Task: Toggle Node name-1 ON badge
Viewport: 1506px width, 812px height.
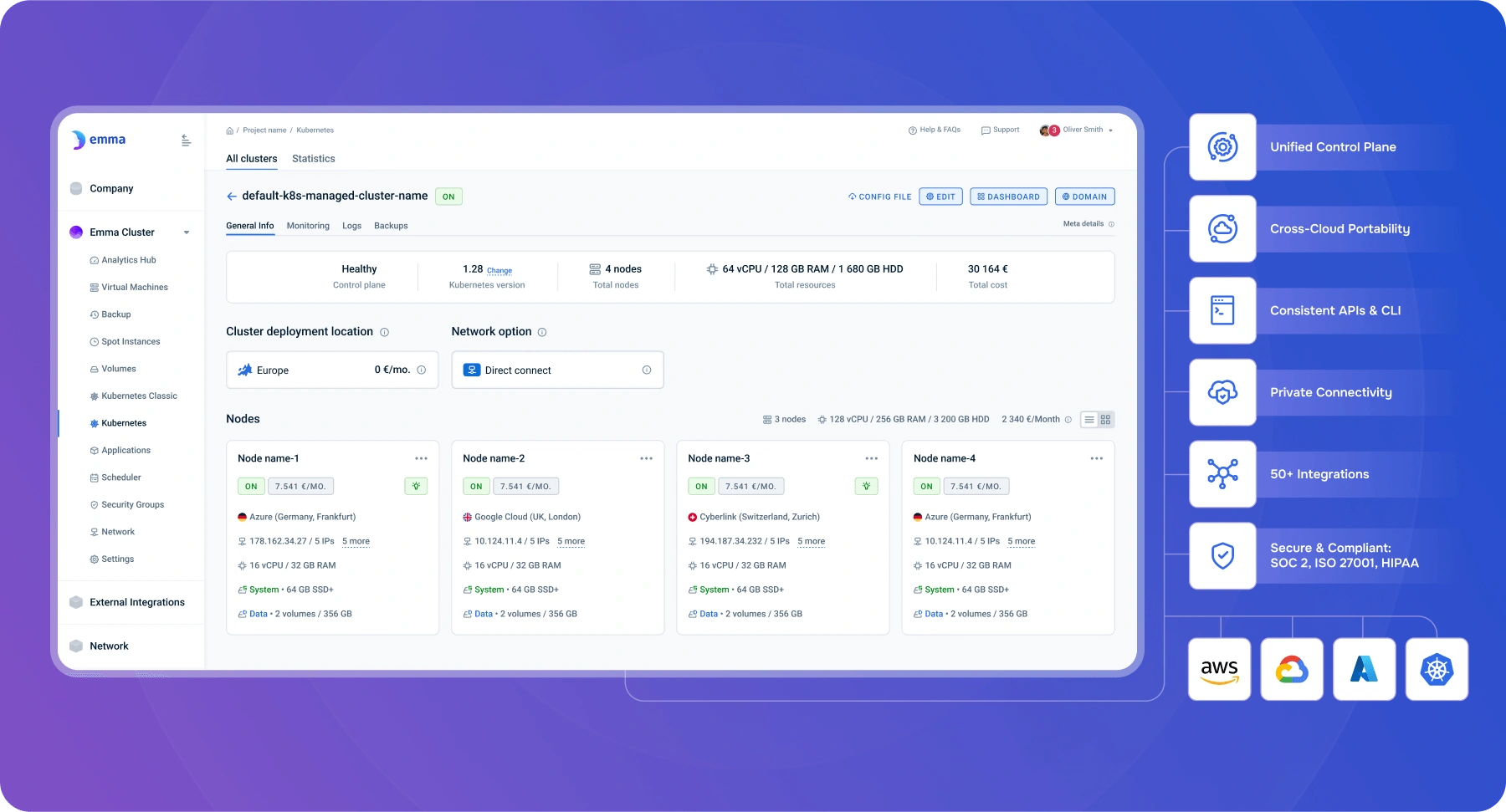Action: click(251, 486)
